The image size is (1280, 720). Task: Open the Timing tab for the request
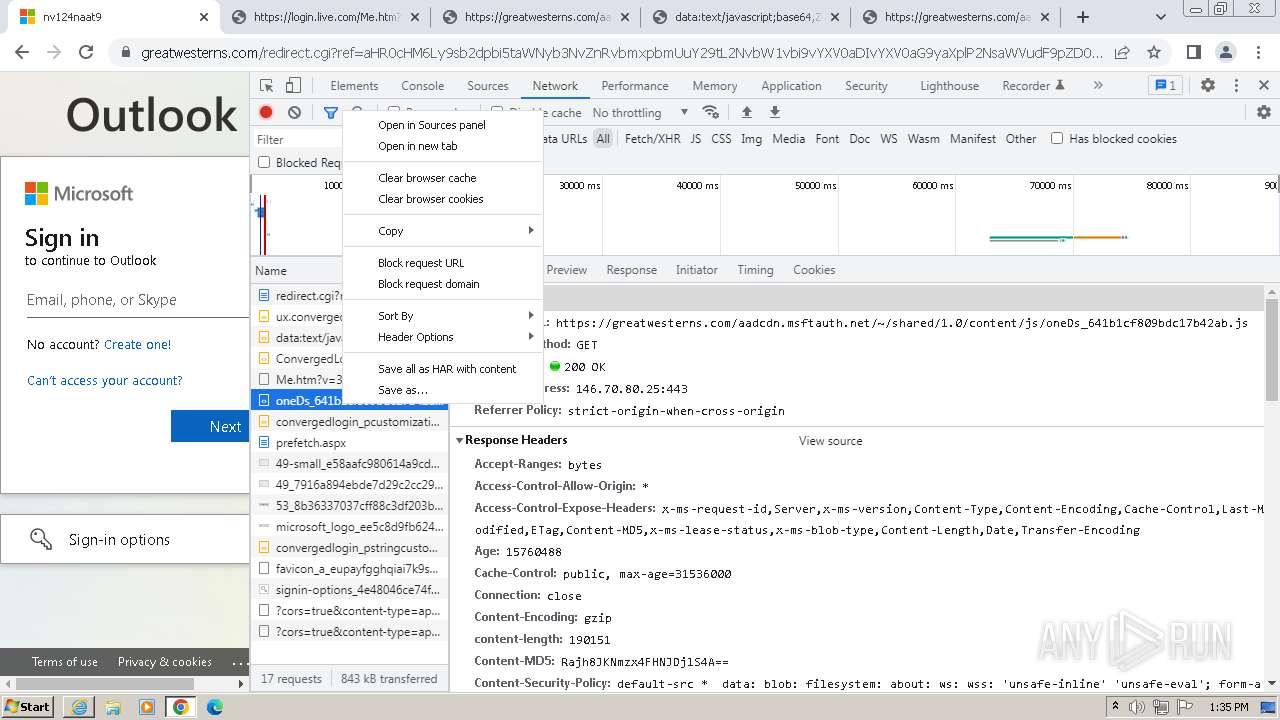point(755,270)
